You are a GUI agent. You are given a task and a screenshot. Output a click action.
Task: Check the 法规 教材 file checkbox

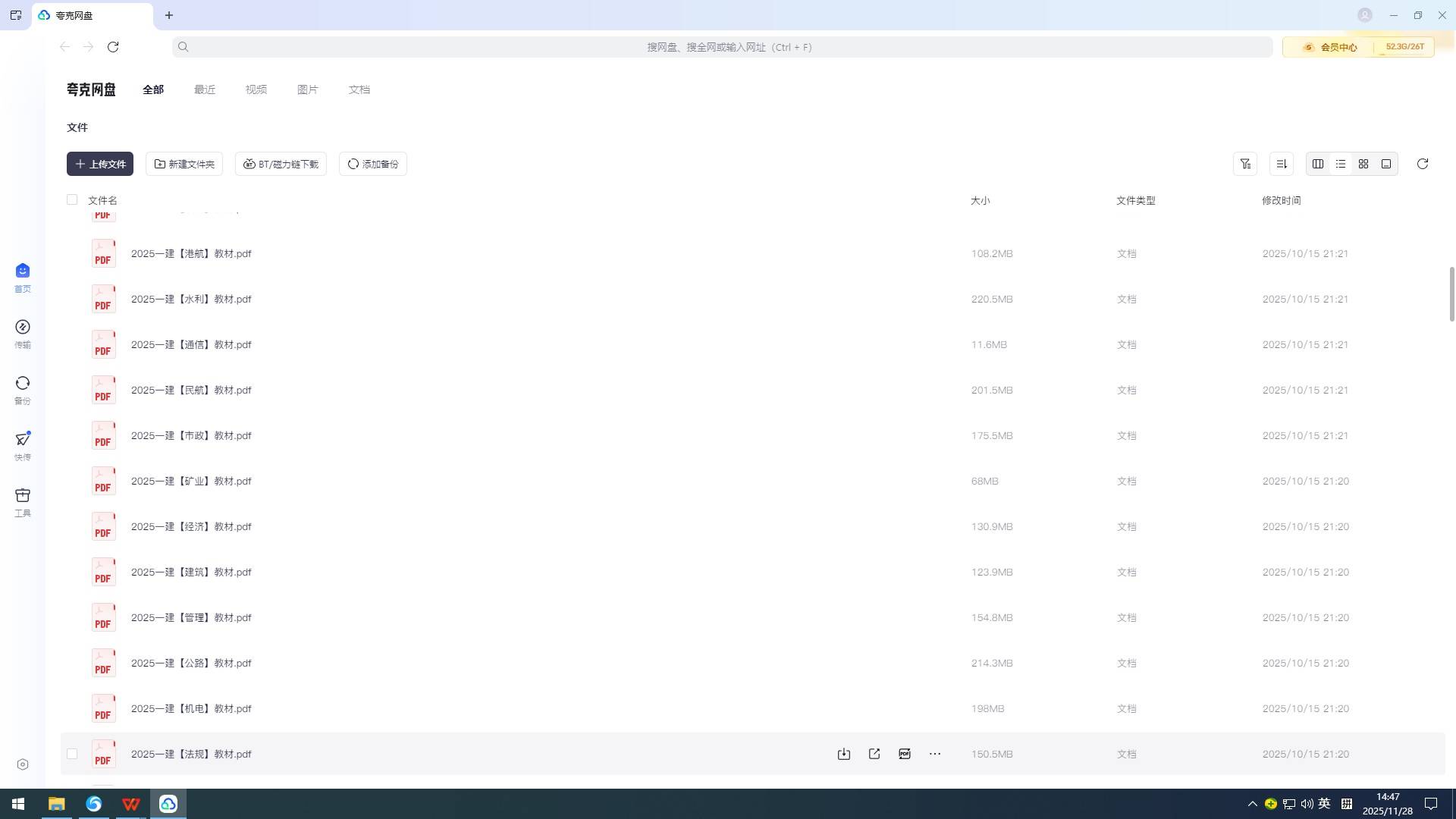[x=72, y=754]
